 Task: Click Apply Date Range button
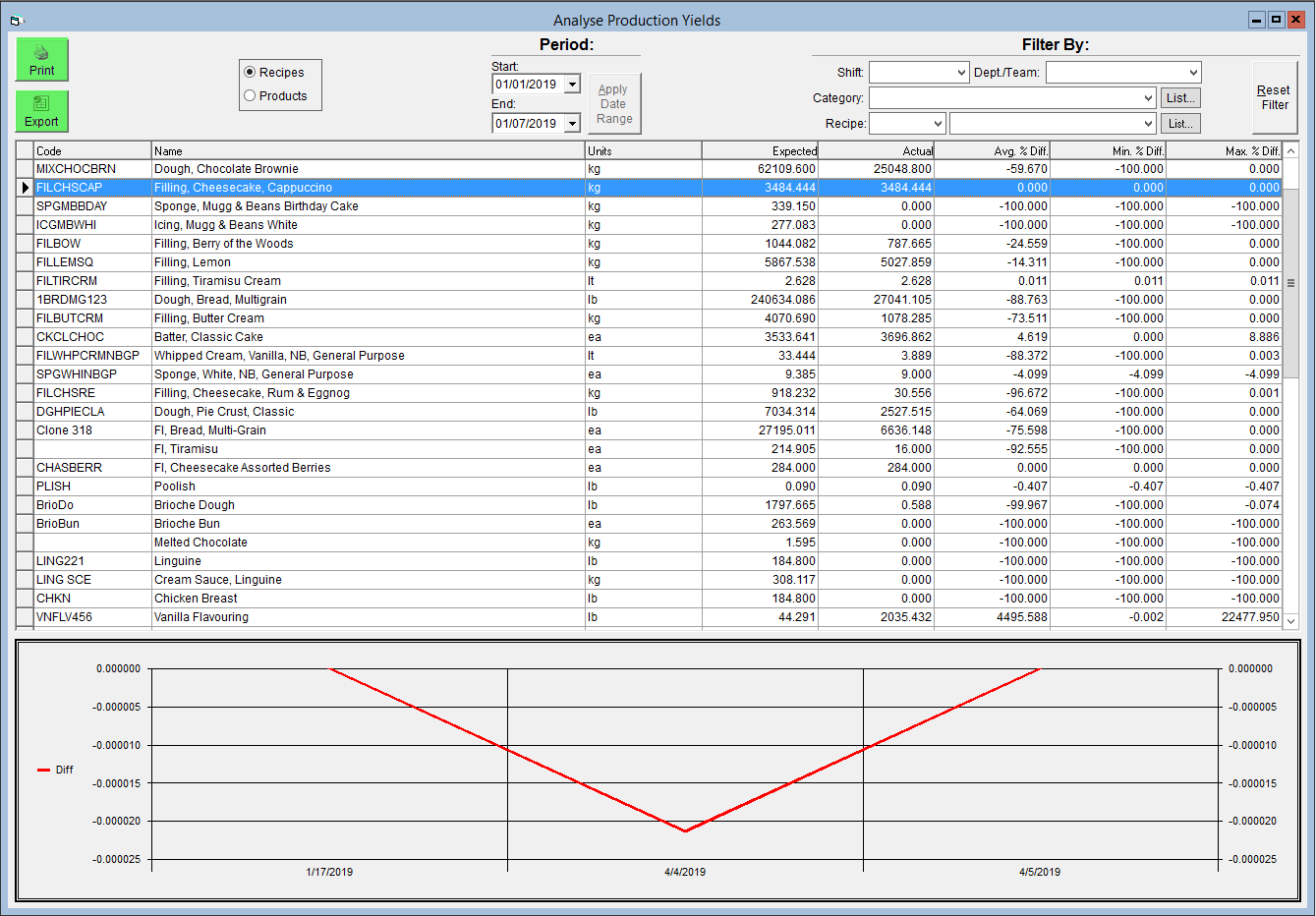coord(614,103)
